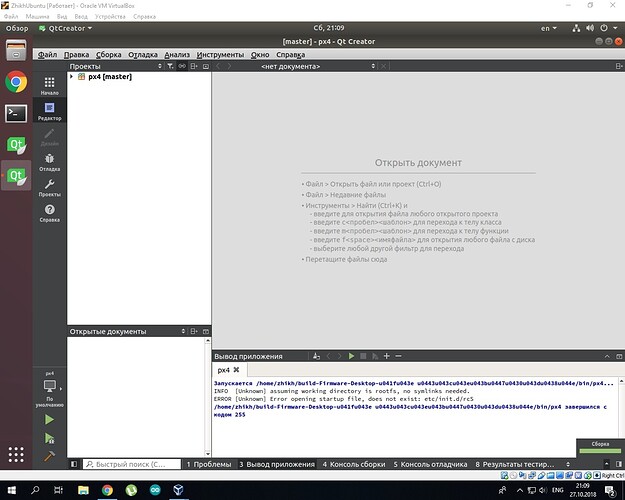Open the output panes list selector

pyautogui.click(x=568, y=464)
